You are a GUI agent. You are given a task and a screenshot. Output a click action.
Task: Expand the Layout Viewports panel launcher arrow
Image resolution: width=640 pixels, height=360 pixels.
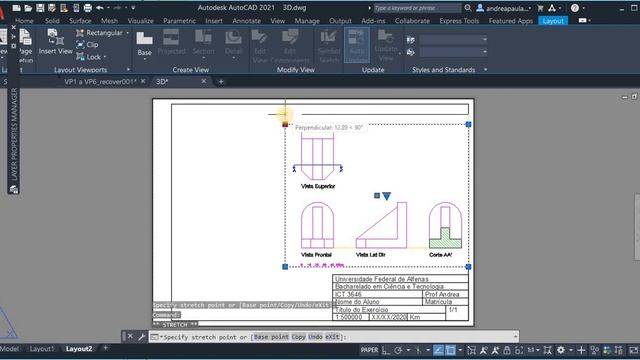128,69
